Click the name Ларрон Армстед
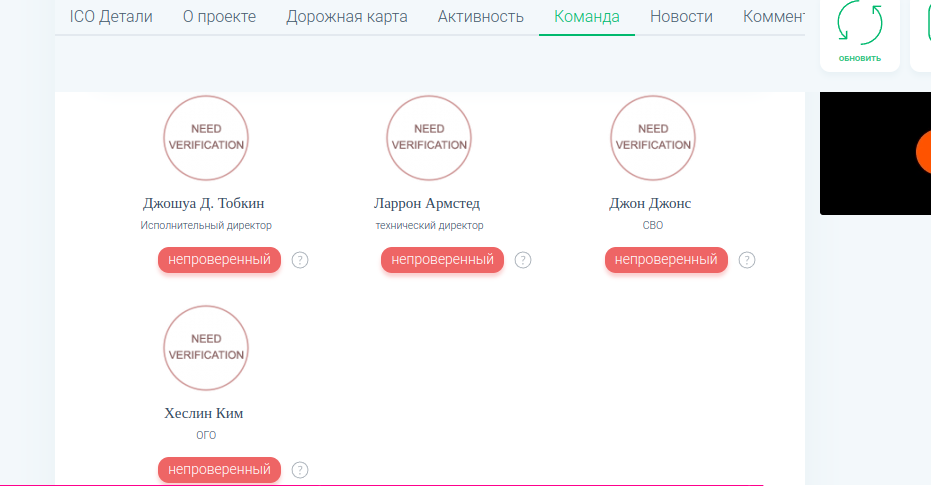 click(427, 204)
